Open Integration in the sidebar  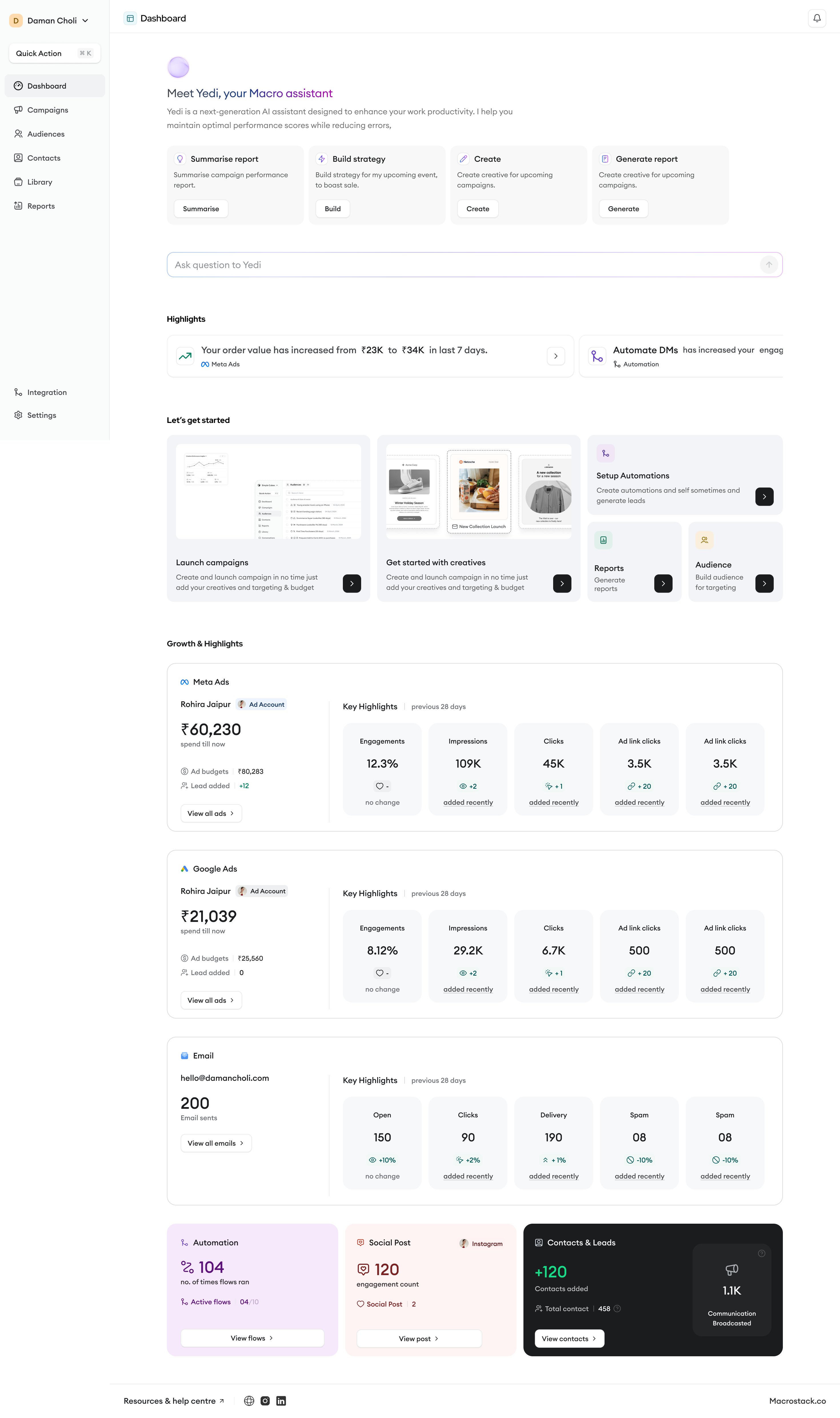point(55,392)
